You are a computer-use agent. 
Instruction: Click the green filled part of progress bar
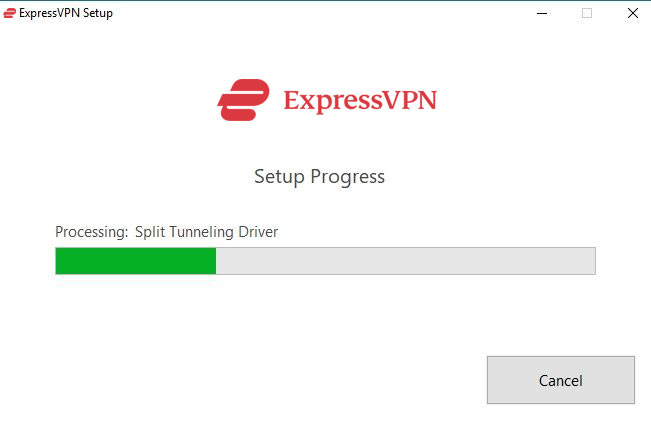pyautogui.click(x=136, y=261)
